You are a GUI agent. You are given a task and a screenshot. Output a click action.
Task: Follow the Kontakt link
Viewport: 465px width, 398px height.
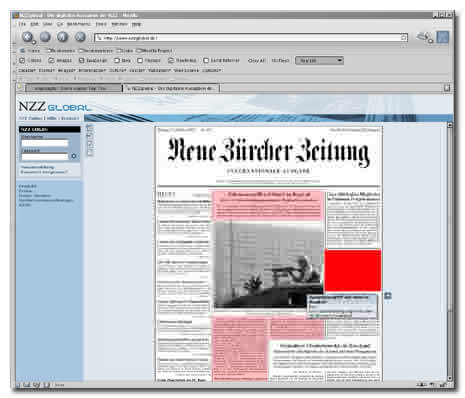point(70,118)
